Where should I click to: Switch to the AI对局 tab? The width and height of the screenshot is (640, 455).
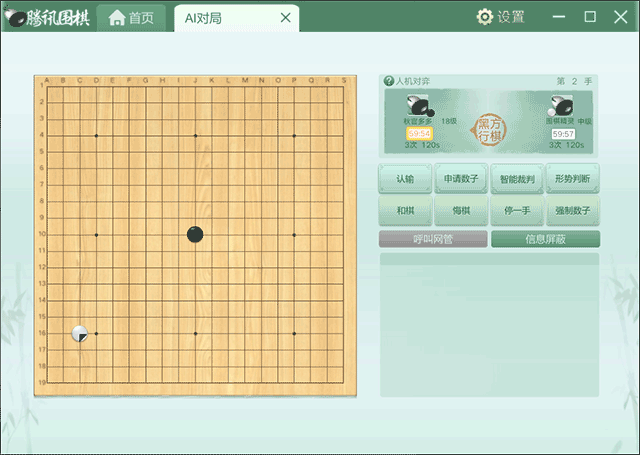pyautogui.click(x=237, y=18)
